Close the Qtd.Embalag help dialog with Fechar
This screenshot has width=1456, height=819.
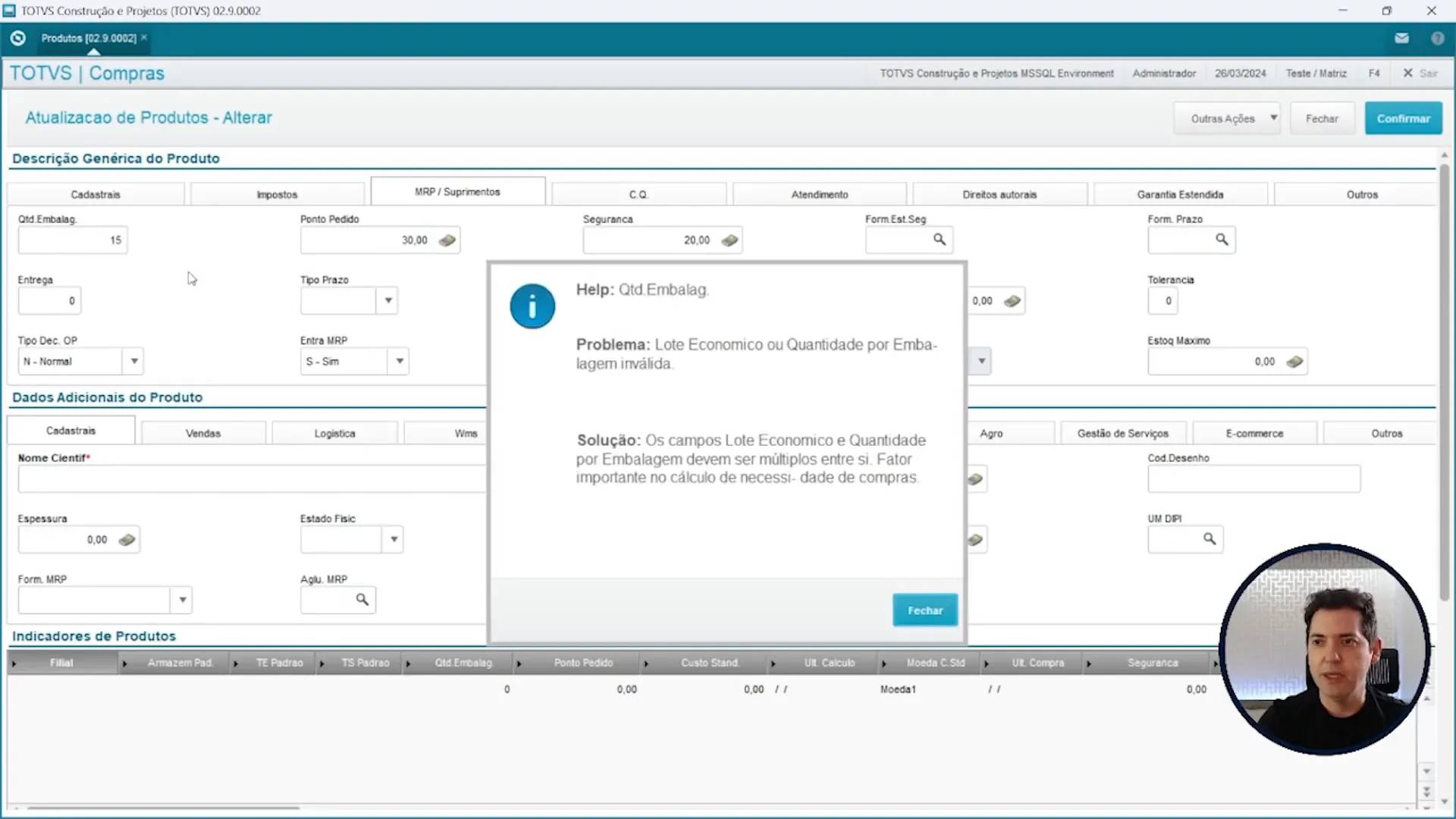[924, 610]
